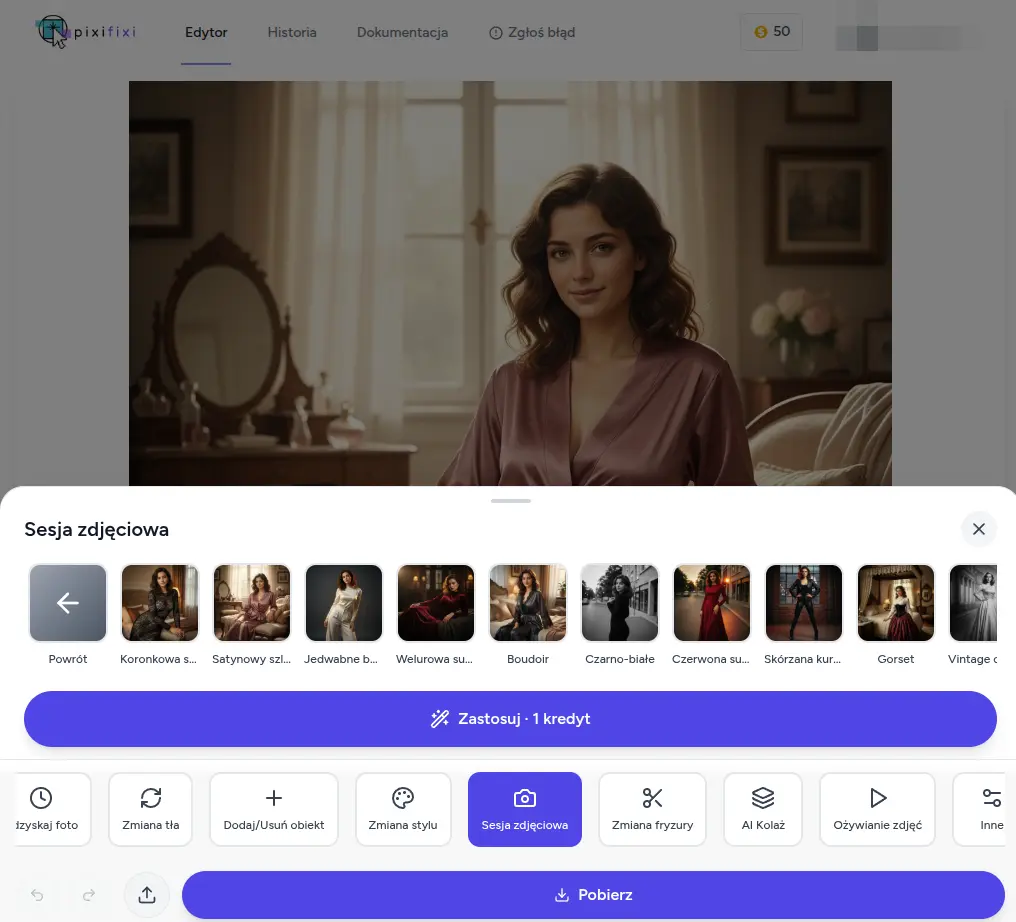Select the Ożywianie zdjęć play tool
The height and width of the screenshot is (922, 1016).
point(877,809)
